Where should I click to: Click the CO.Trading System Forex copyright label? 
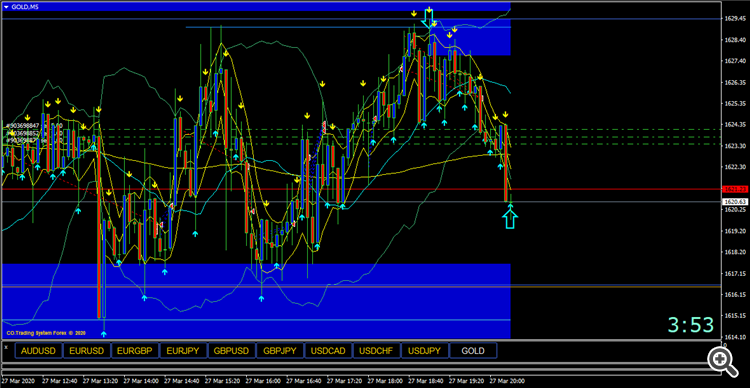click(46, 333)
